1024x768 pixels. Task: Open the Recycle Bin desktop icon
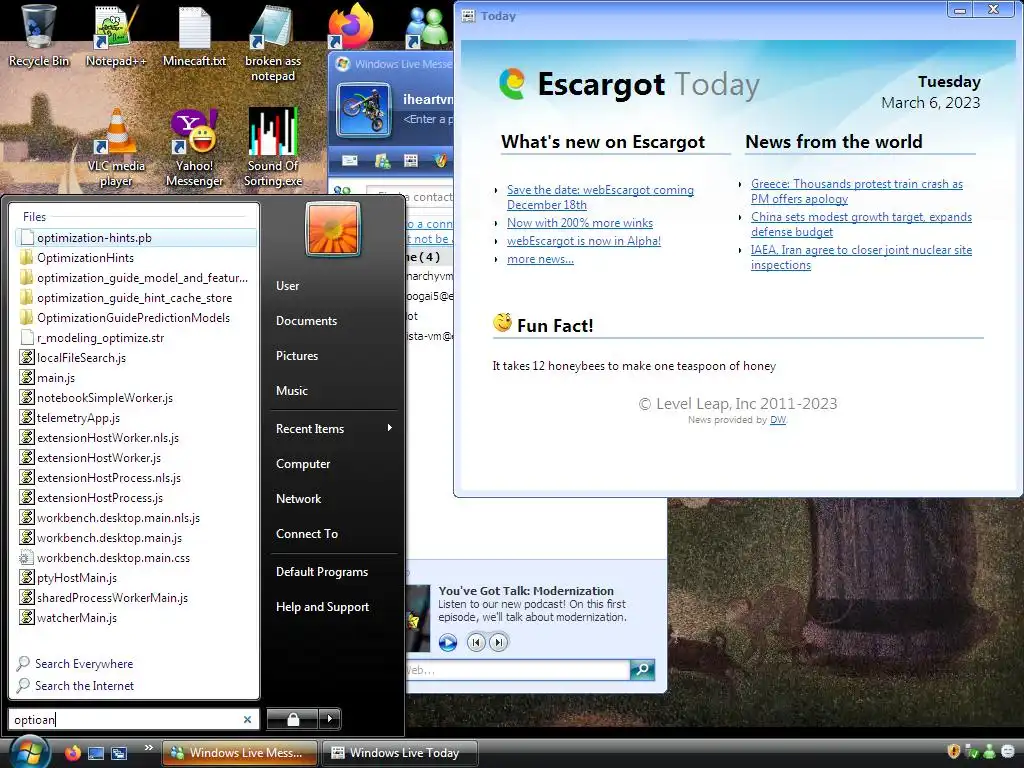click(x=39, y=35)
